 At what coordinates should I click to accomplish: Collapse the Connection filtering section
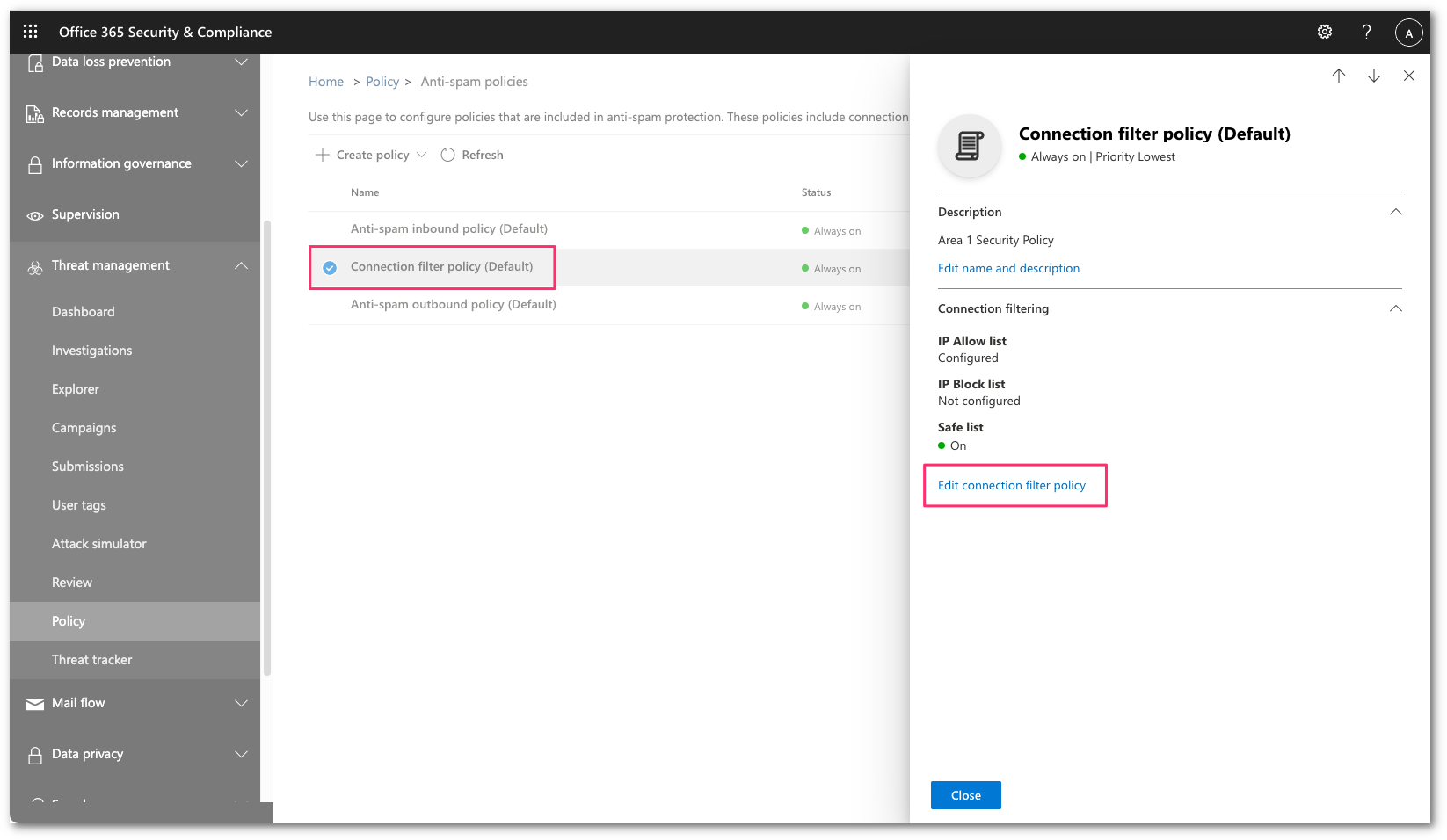1395,308
